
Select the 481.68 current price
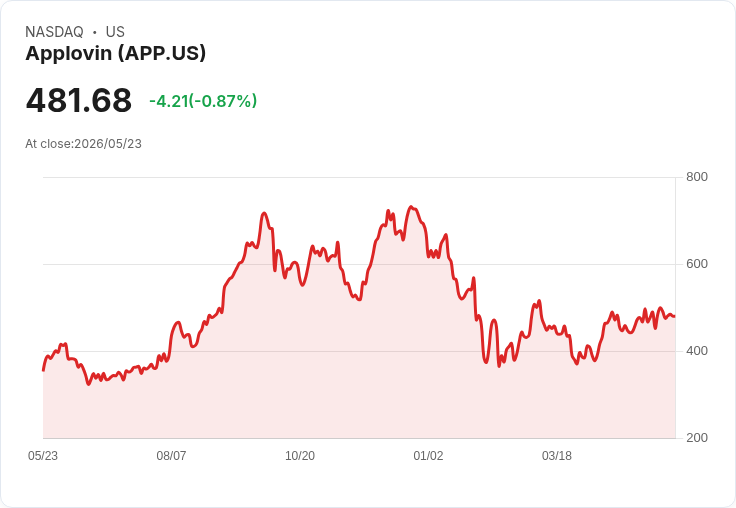79,100
